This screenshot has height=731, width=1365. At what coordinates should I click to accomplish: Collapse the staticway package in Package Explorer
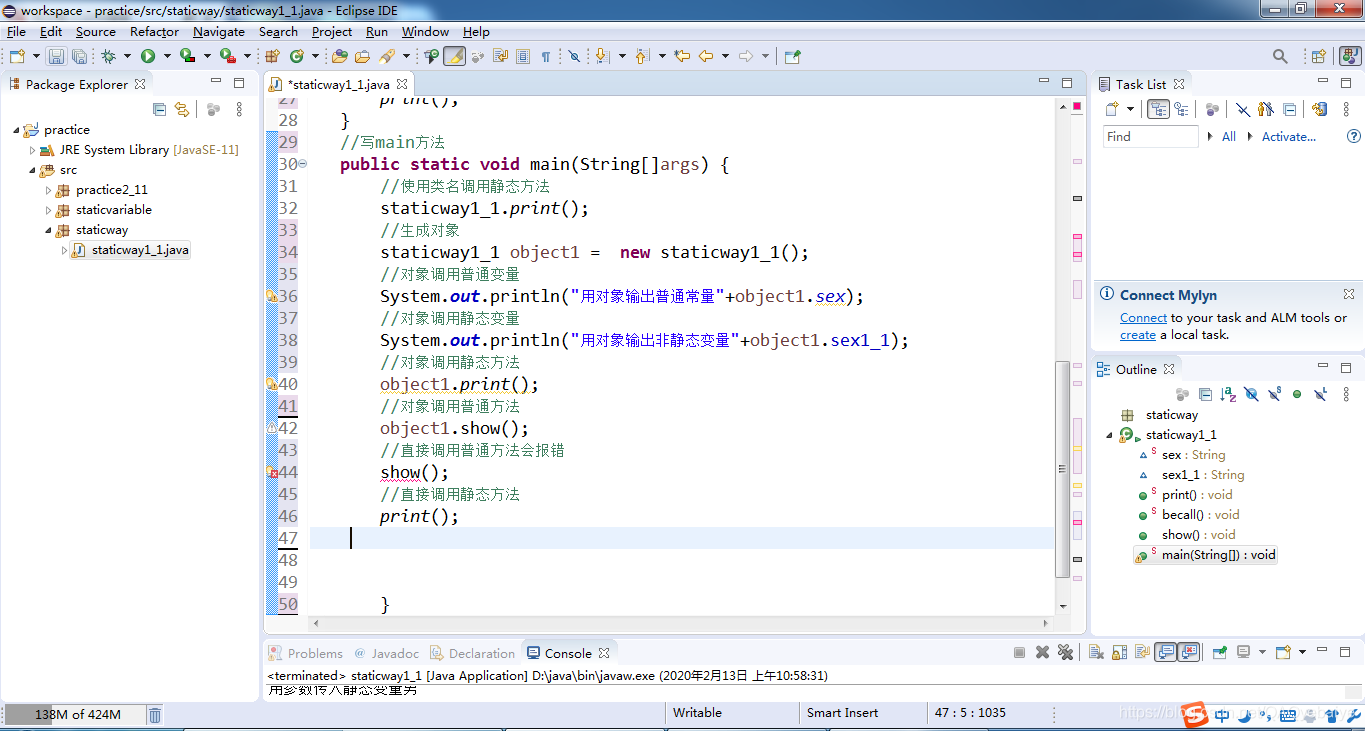[x=49, y=230]
